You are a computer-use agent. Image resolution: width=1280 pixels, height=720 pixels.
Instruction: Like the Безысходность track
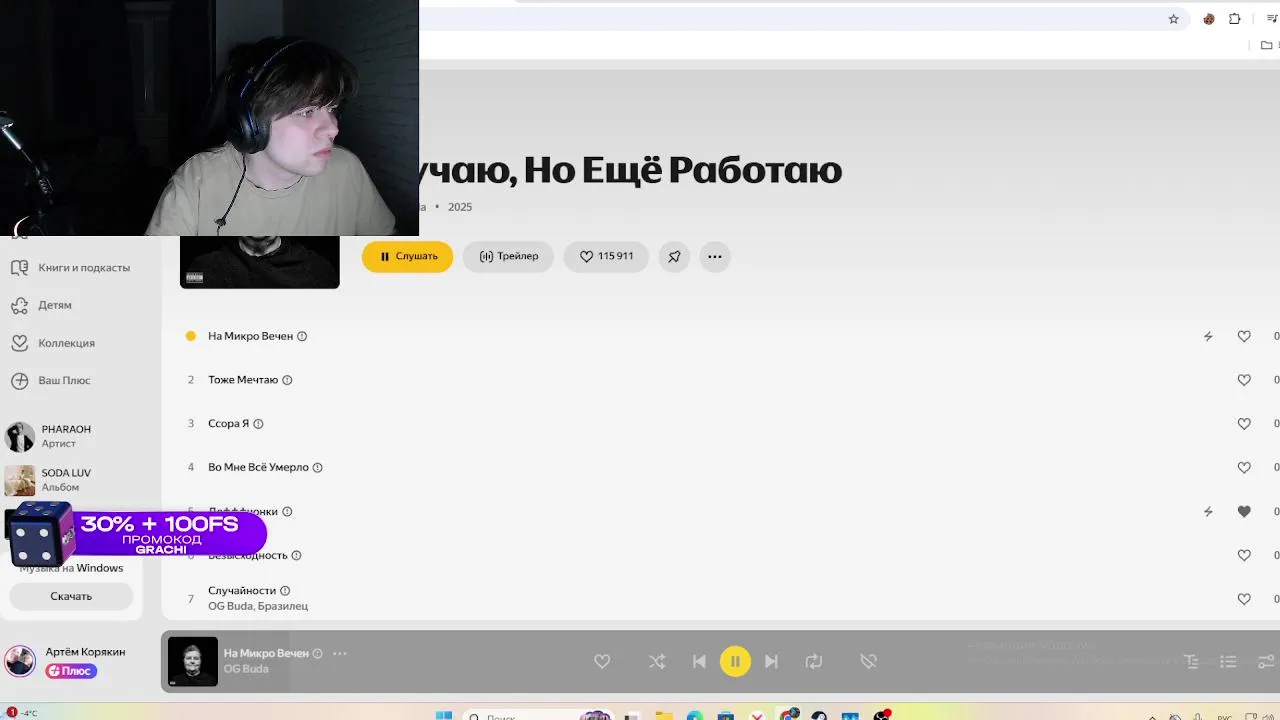(1244, 555)
